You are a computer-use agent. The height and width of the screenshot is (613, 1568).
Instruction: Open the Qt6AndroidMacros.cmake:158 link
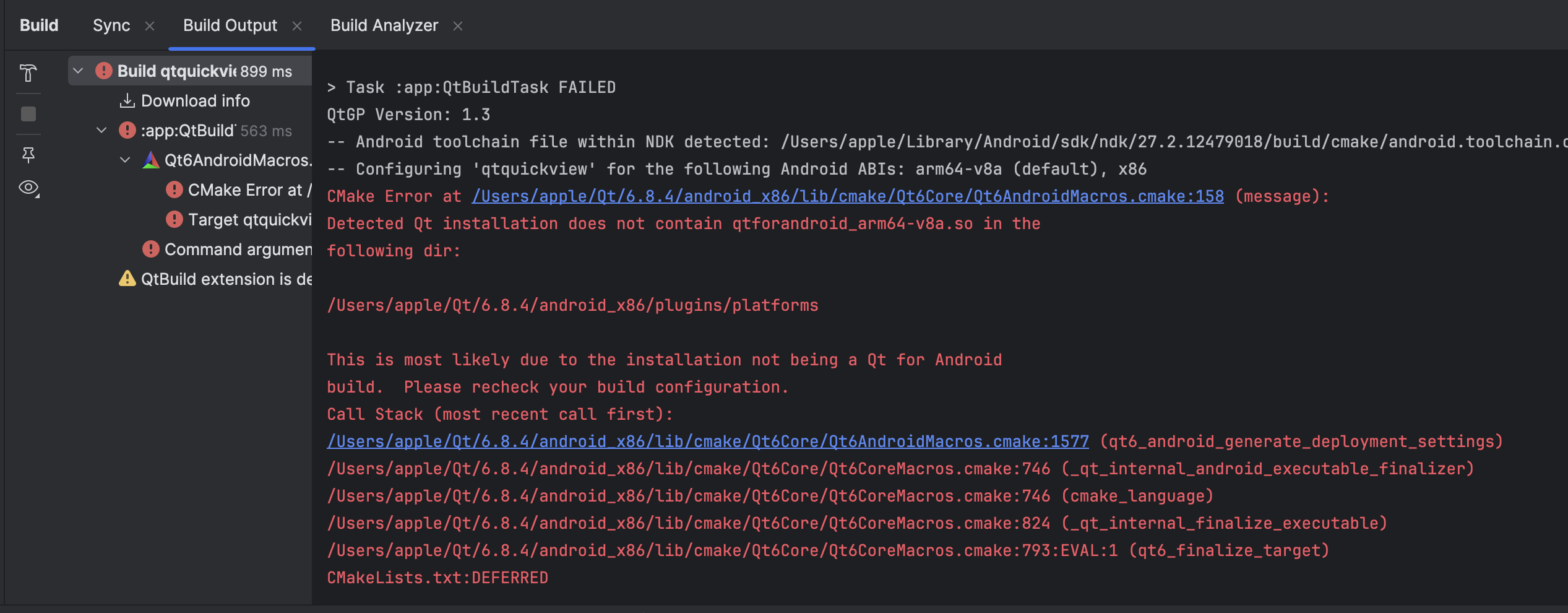pos(847,196)
